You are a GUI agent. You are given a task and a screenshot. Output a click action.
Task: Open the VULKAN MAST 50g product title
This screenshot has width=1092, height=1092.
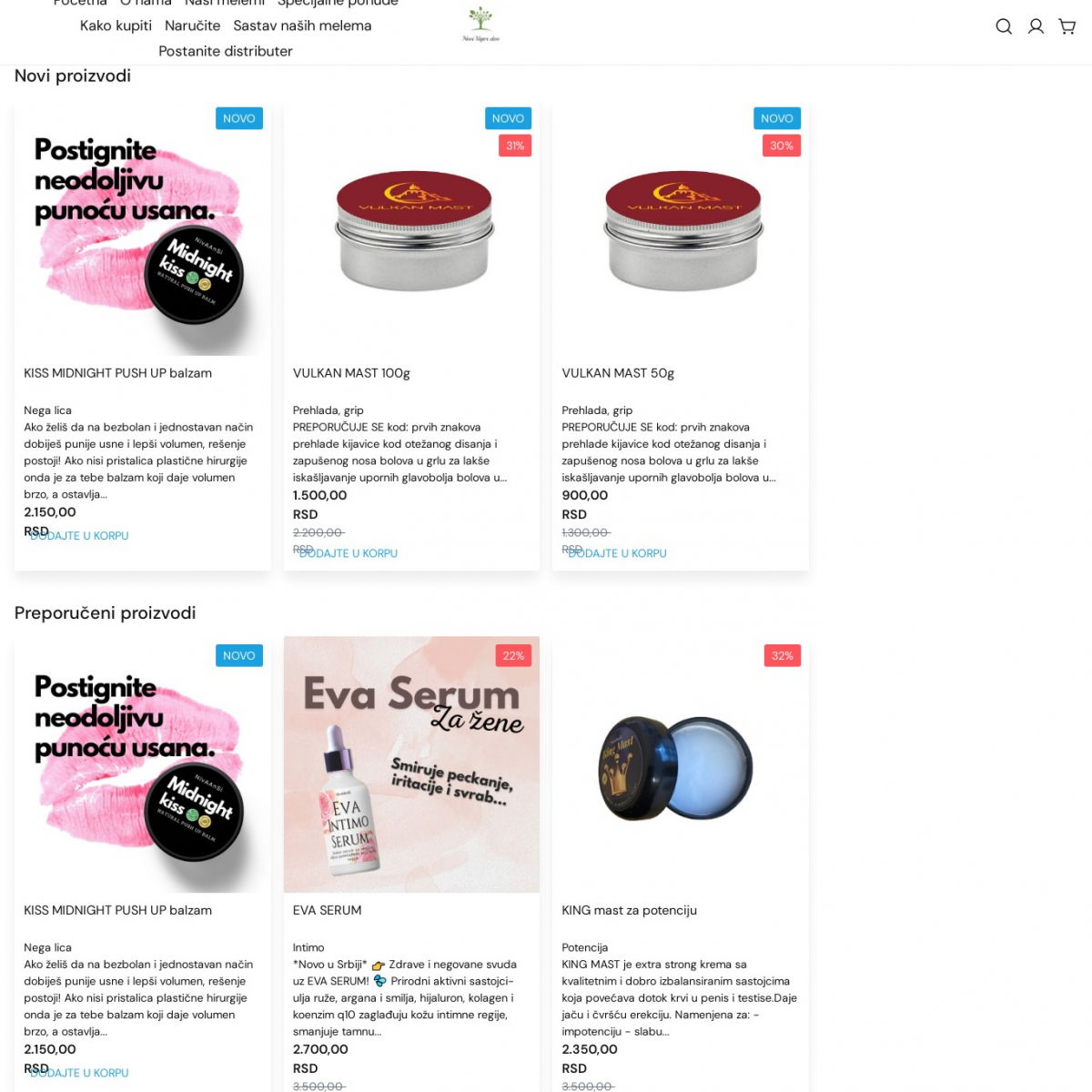tap(618, 373)
